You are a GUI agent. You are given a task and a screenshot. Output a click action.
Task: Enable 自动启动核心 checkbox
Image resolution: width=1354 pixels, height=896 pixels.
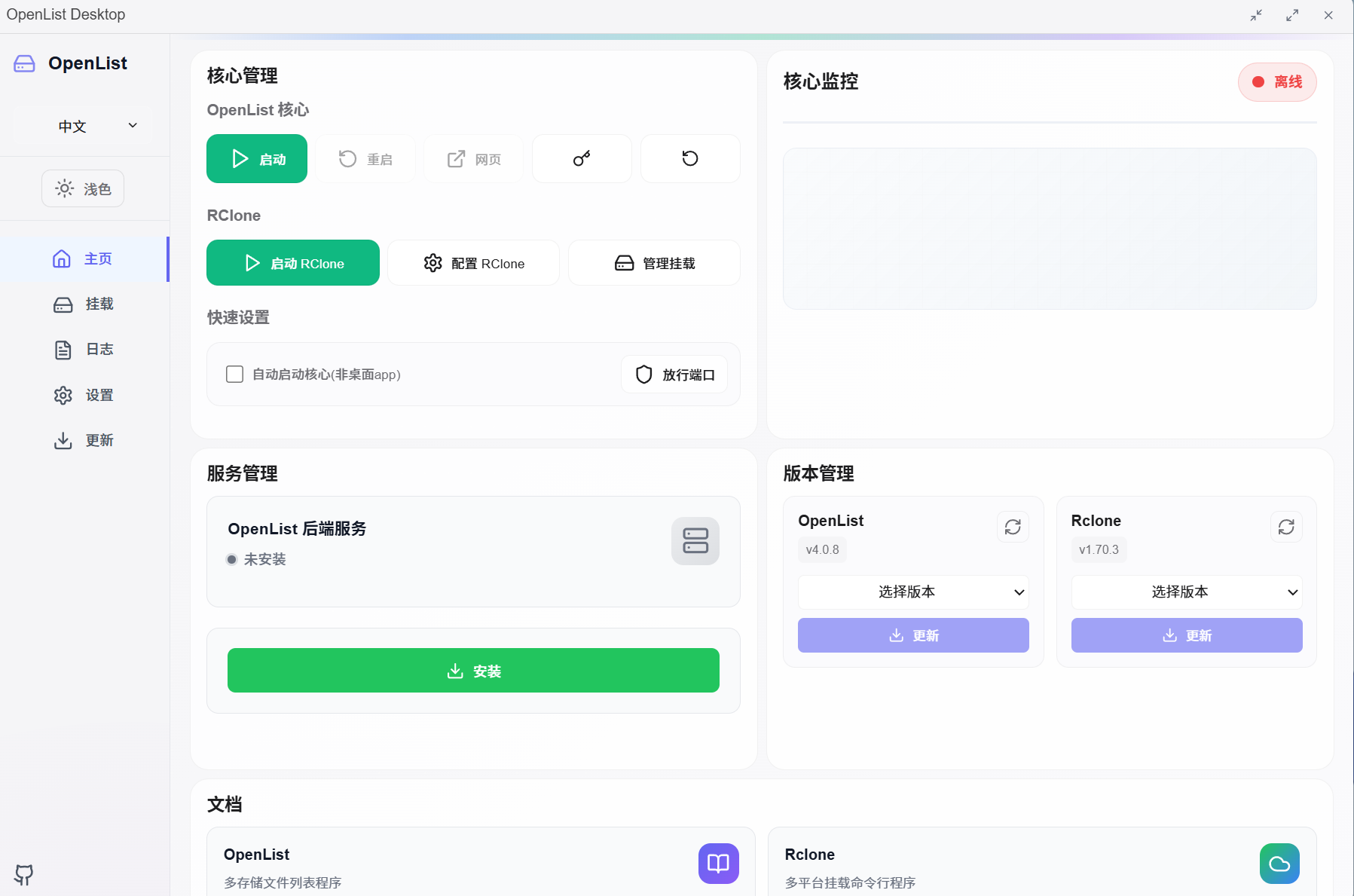tap(235, 375)
